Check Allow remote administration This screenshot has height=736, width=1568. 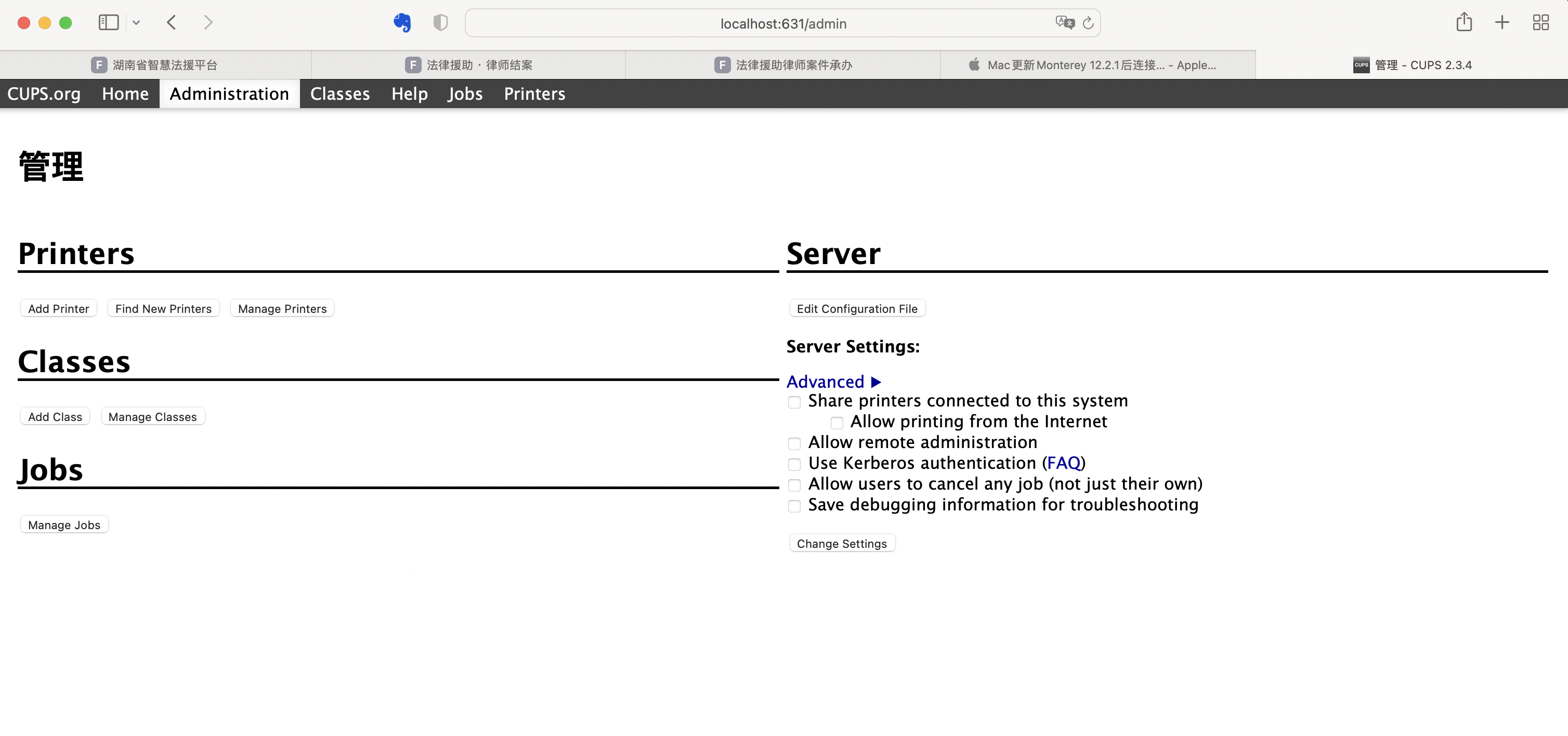(794, 444)
